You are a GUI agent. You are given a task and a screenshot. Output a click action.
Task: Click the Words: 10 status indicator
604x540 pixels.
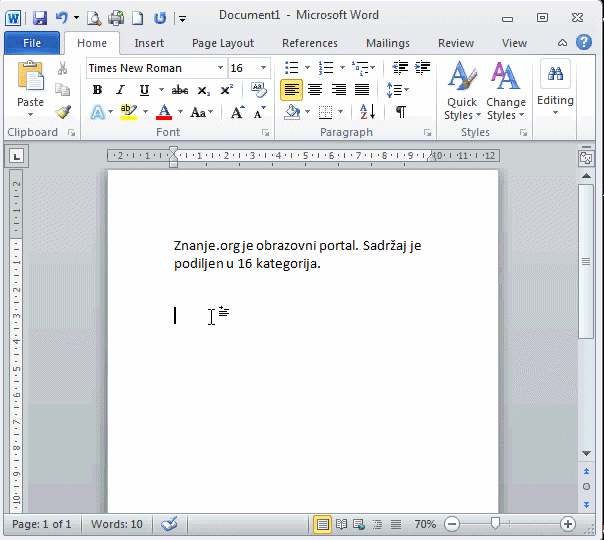coord(116,524)
